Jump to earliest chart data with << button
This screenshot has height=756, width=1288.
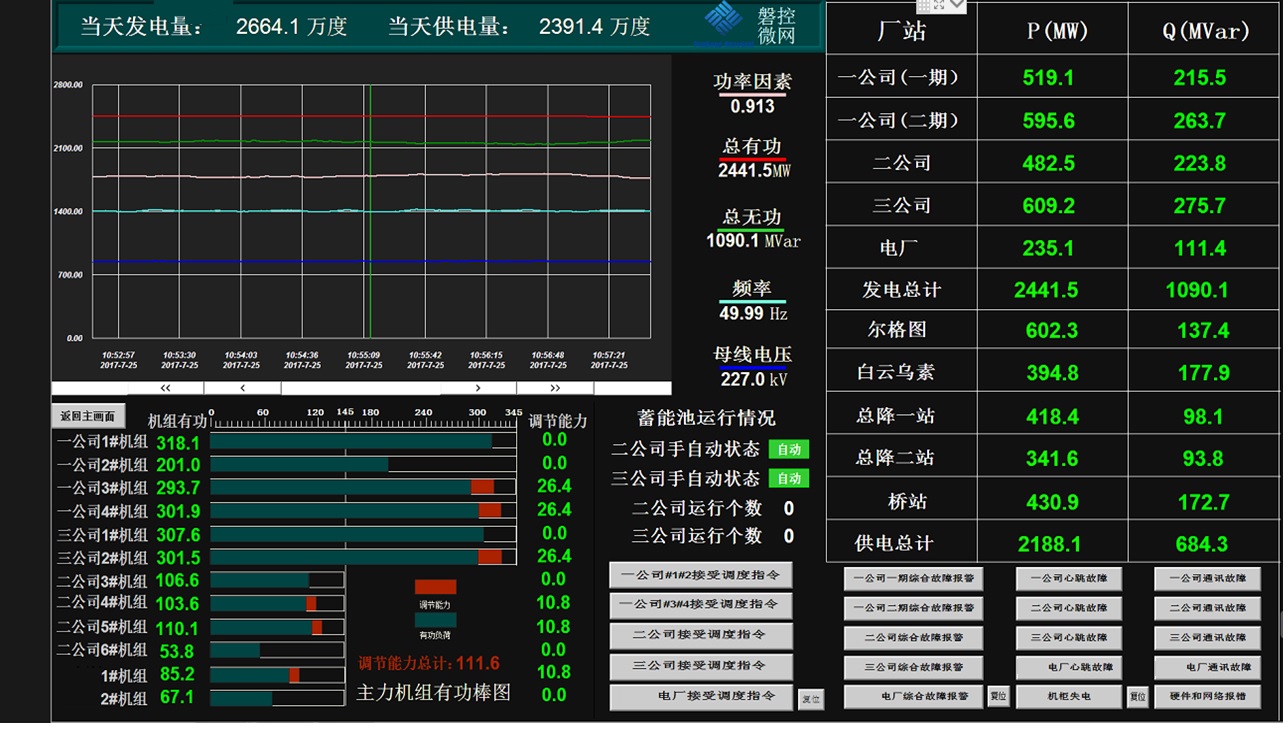[166, 388]
